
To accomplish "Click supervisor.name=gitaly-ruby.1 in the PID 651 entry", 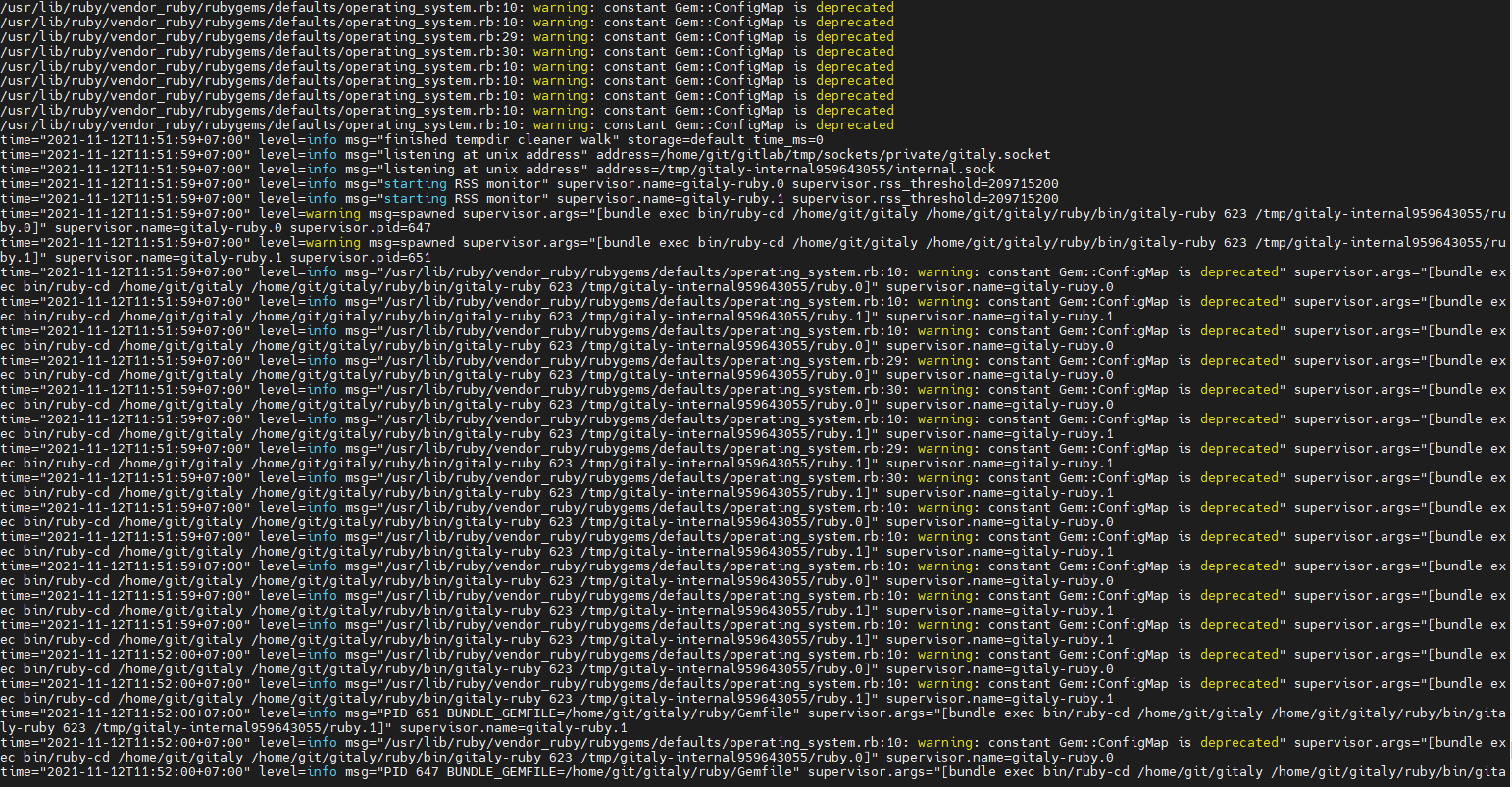I will [x=514, y=728].
